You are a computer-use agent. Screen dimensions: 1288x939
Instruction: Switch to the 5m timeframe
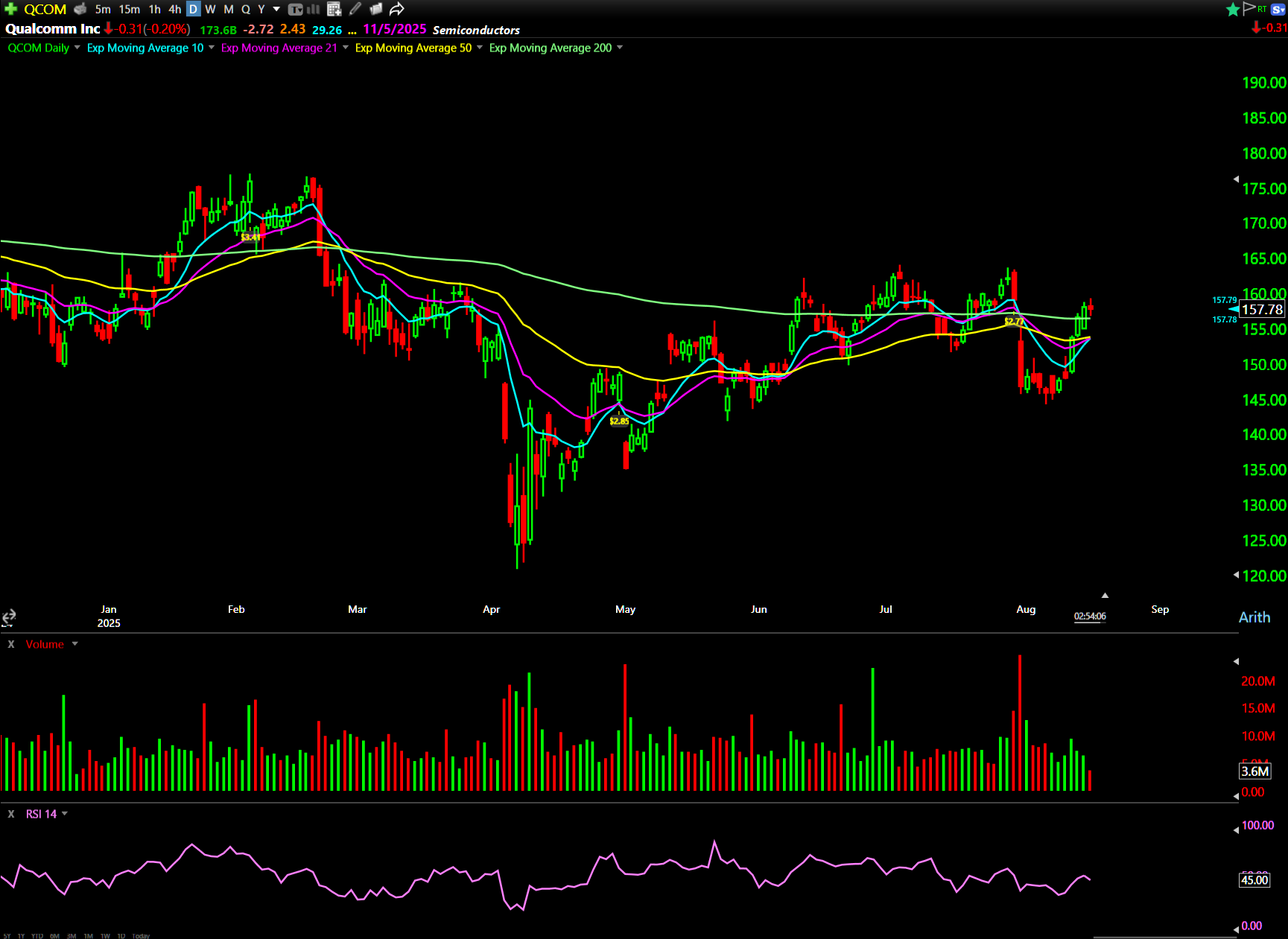(x=103, y=9)
